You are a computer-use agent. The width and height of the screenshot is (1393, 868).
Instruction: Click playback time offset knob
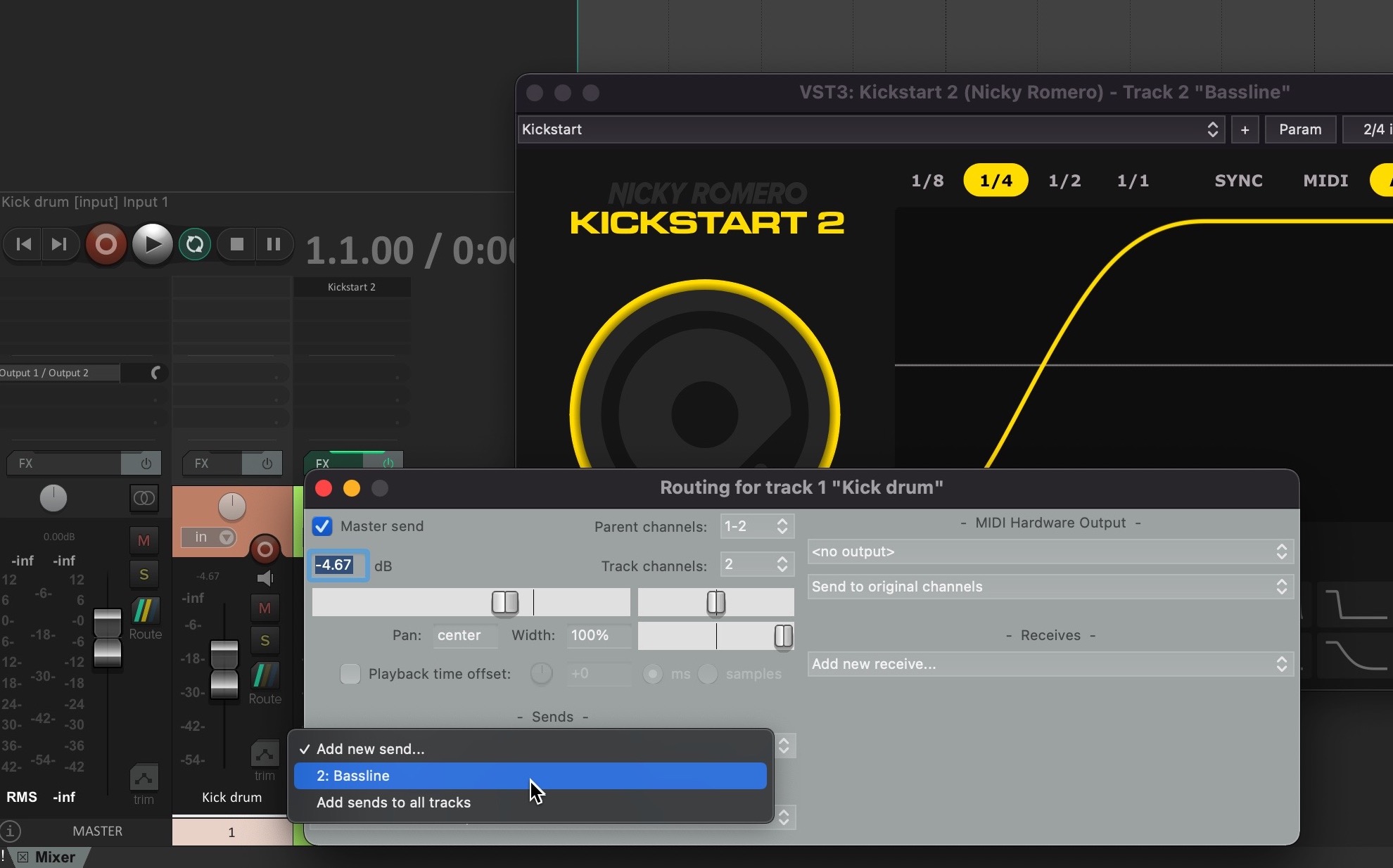pyautogui.click(x=541, y=673)
